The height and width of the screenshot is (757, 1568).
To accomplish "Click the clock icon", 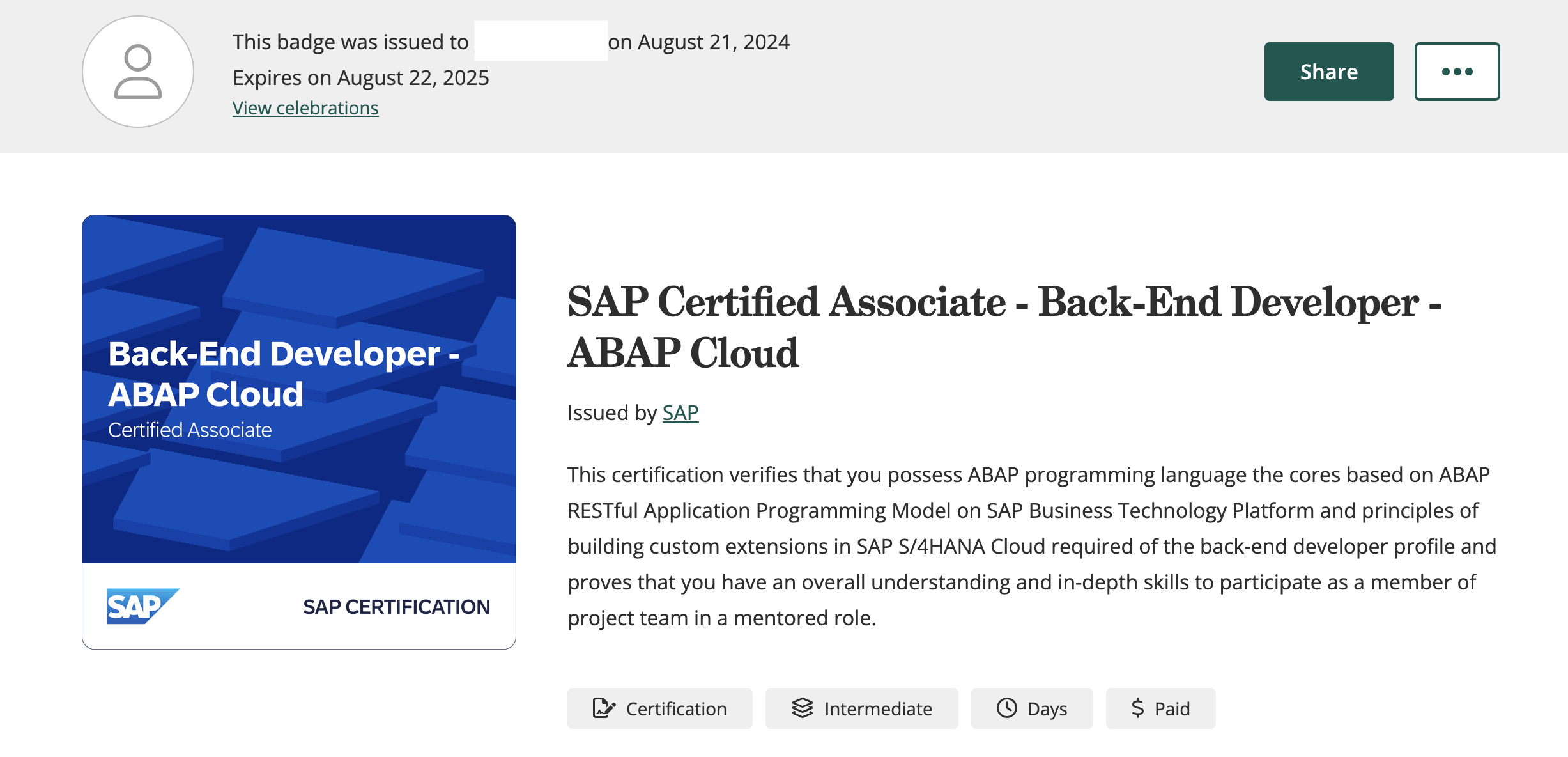I will [x=1007, y=708].
